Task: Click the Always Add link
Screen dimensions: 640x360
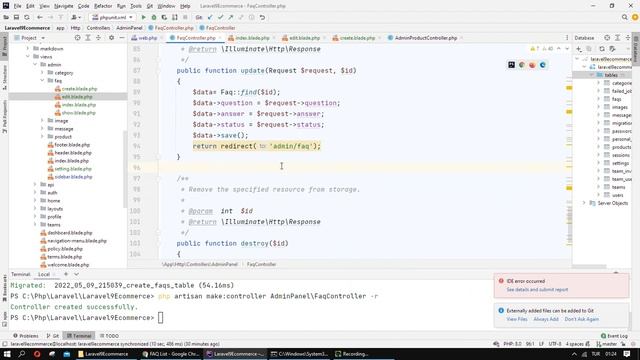Action: [x=546, y=319]
